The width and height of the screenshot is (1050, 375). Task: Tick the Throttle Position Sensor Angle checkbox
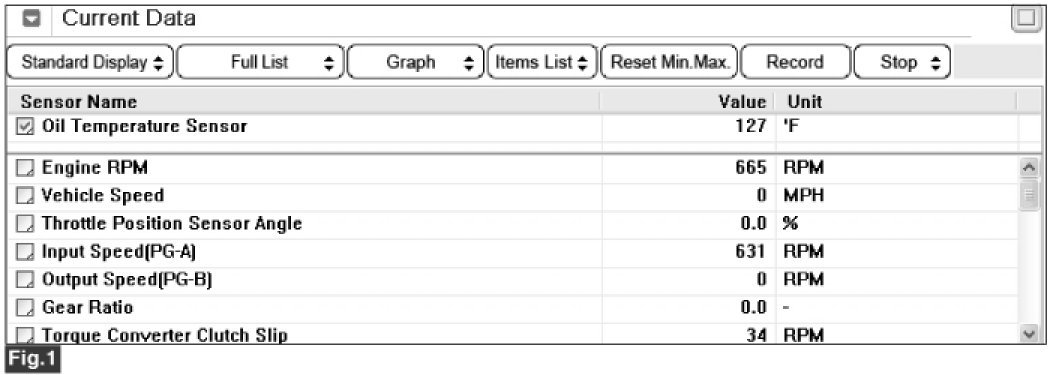[24, 224]
